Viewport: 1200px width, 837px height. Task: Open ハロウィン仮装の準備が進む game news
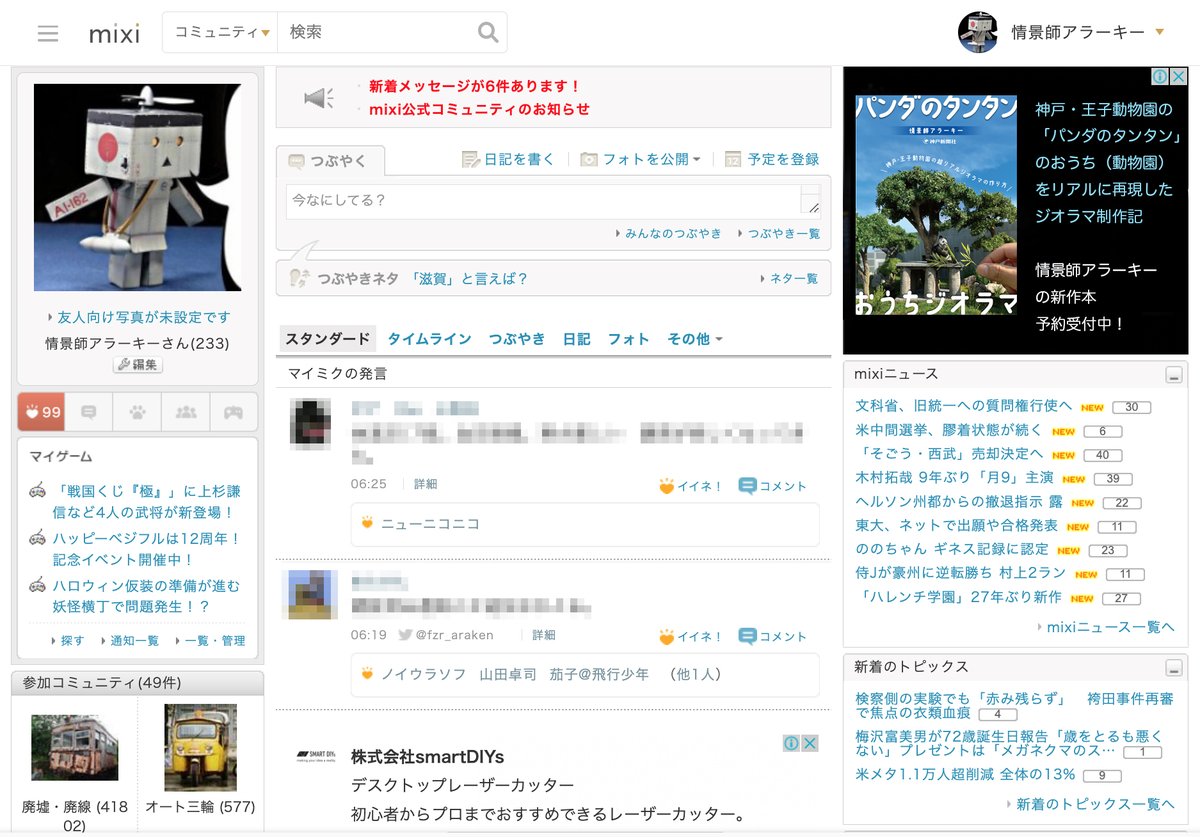point(147,596)
